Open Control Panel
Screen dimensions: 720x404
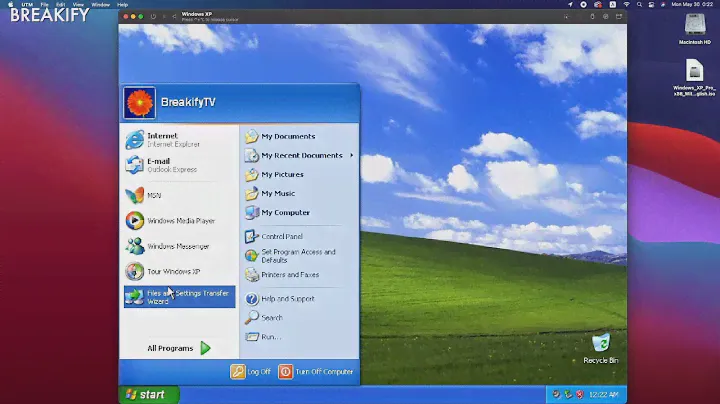click(x=281, y=236)
